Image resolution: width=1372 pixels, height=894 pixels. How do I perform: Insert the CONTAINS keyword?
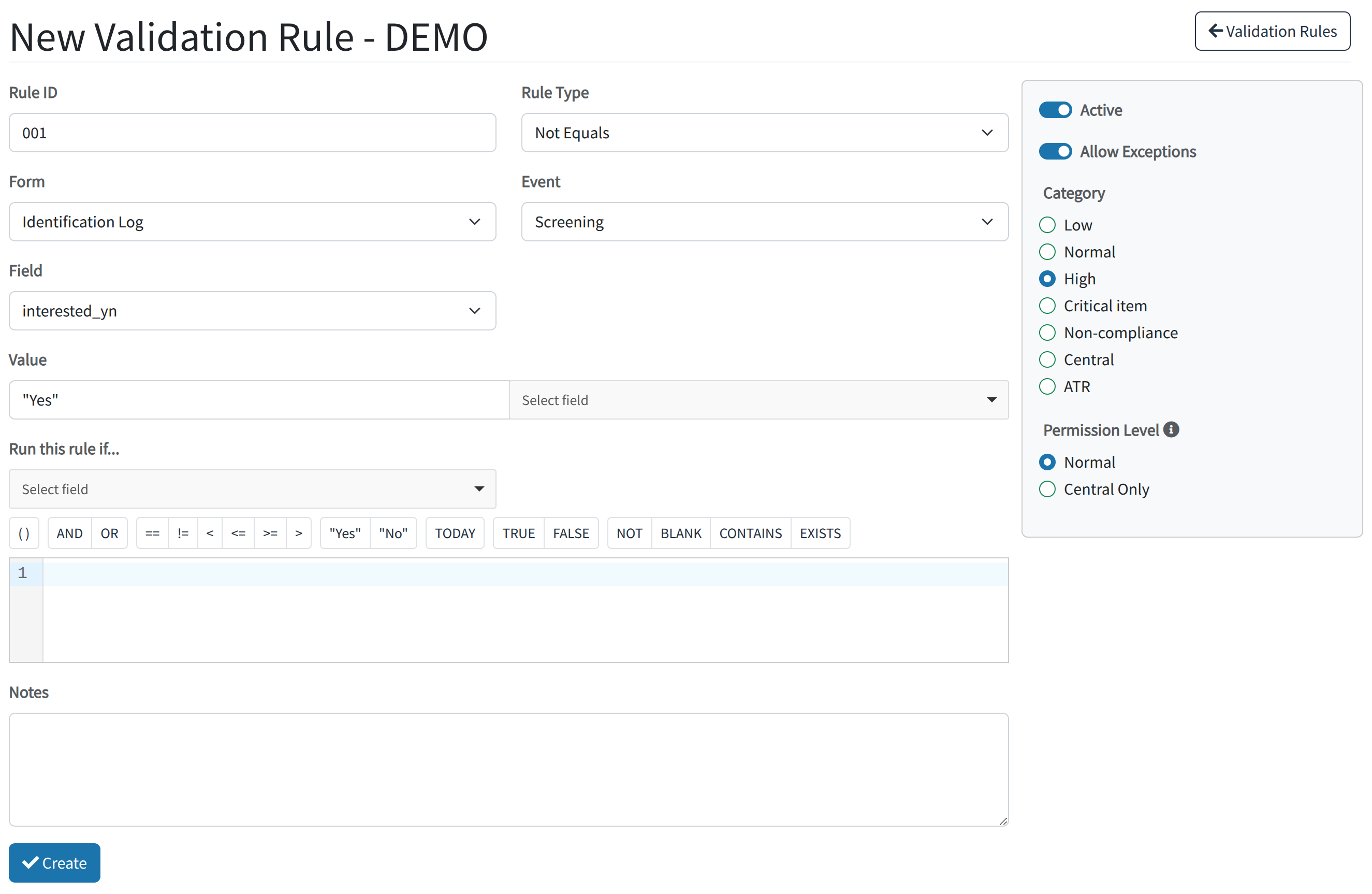point(751,533)
